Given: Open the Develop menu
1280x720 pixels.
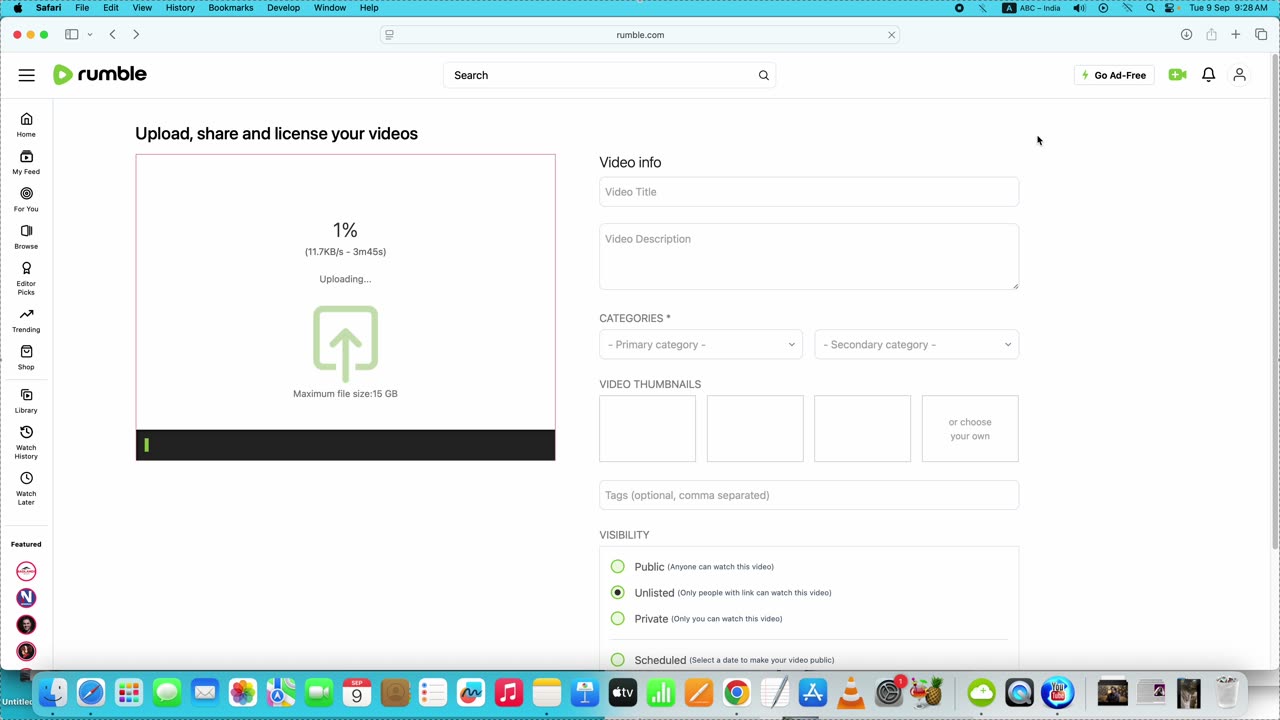Looking at the screenshot, I should [x=283, y=8].
